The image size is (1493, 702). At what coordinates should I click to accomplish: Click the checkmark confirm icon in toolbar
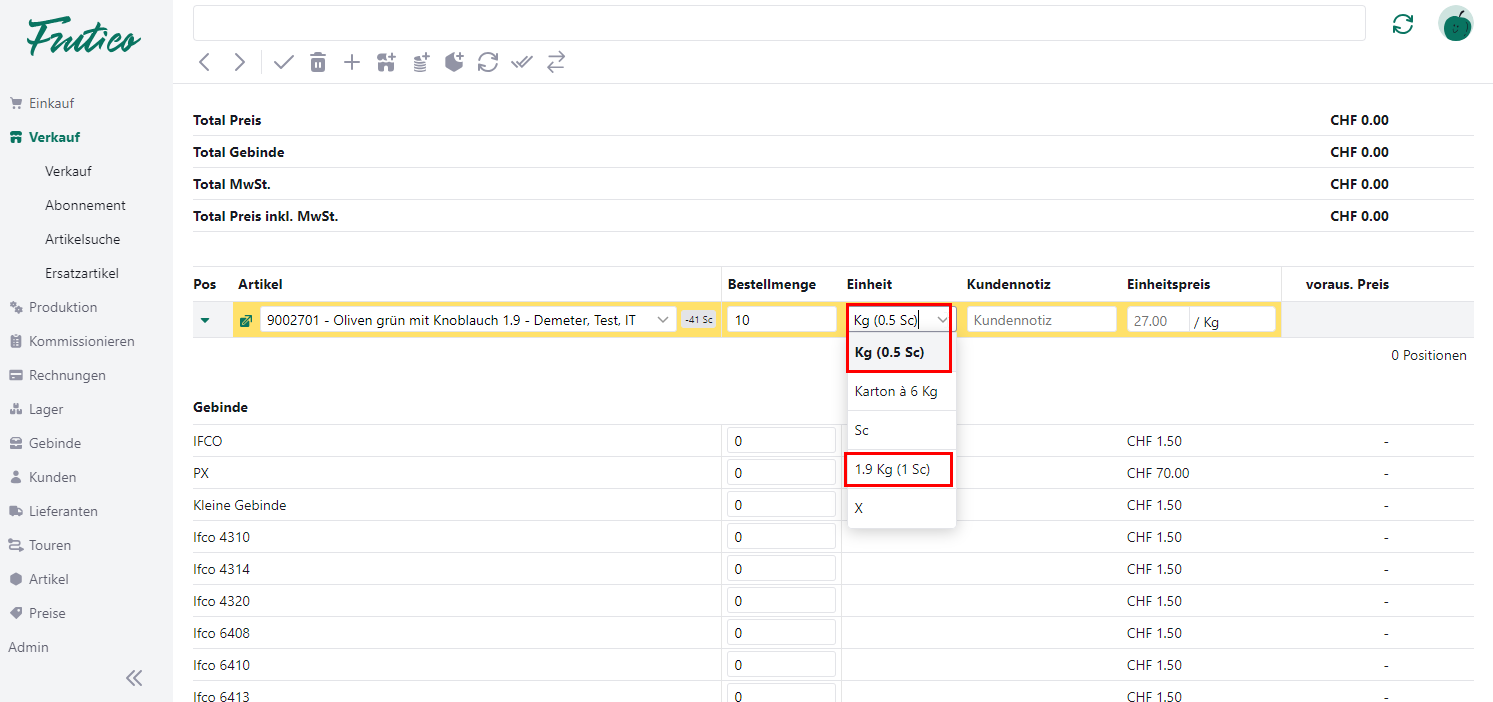coord(284,62)
